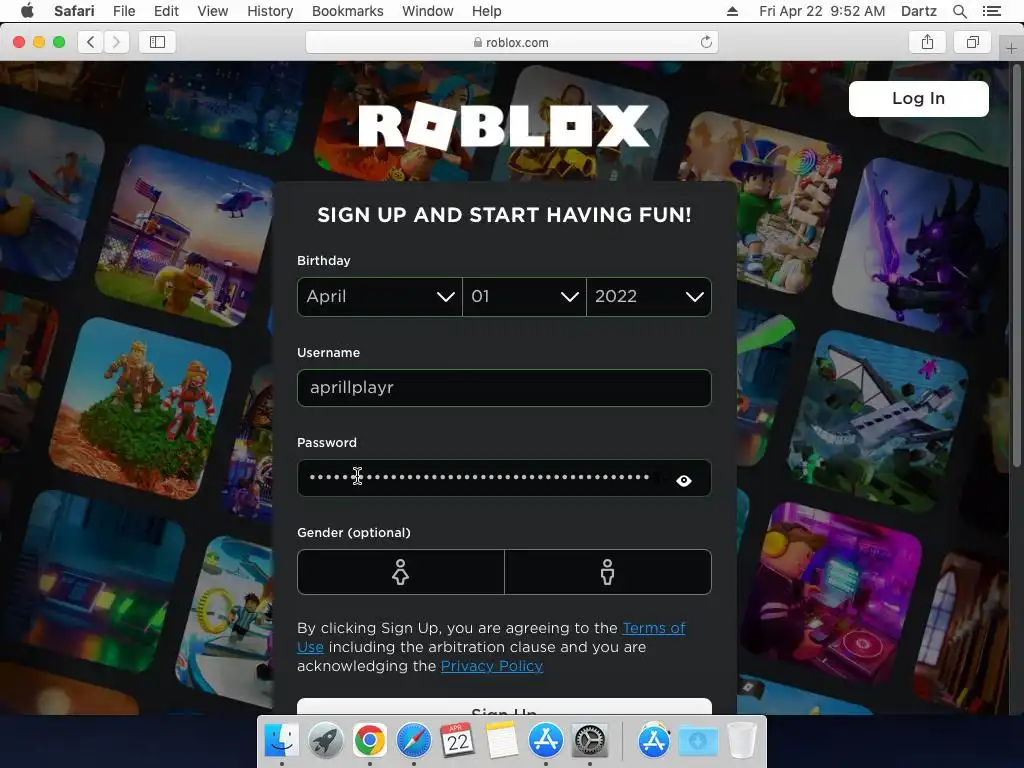
Task: Click the green island characters thumbnail
Action: click(140, 409)
